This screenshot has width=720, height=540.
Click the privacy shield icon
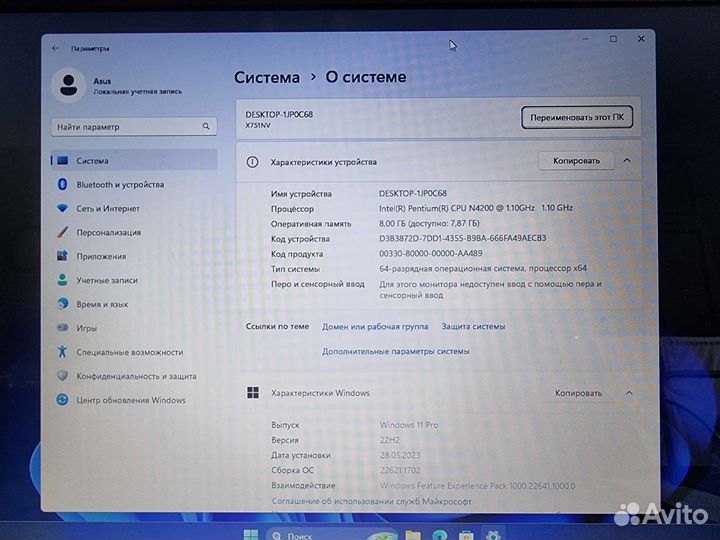click(62, 376)
